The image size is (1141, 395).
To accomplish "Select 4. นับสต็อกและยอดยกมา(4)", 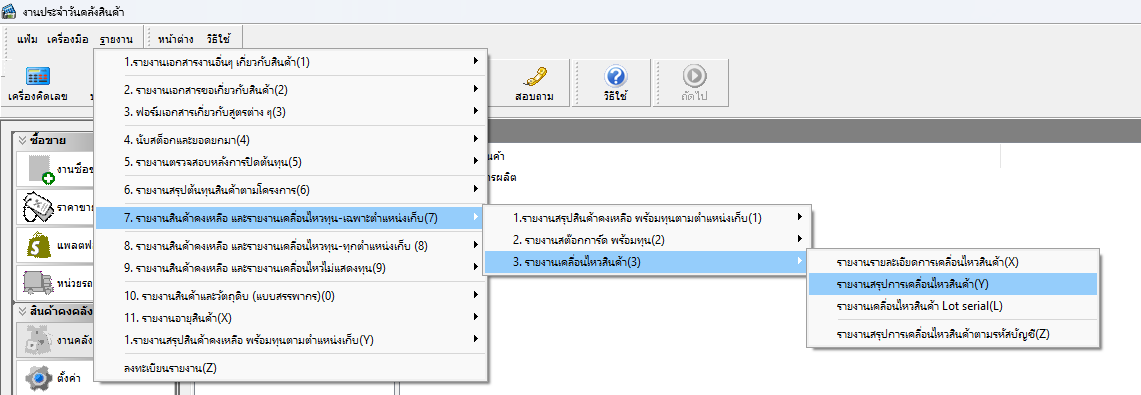I will click(291, 139).
